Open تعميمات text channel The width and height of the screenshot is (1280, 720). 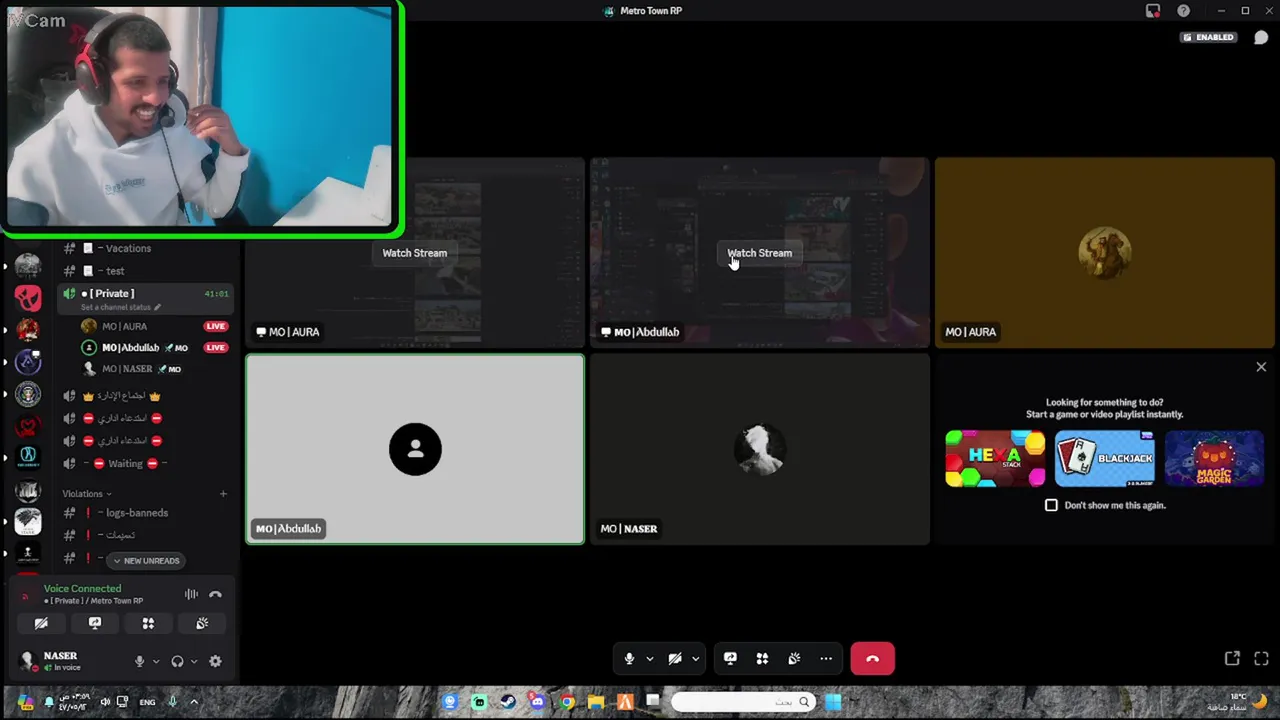pyautogui.click(x=120, y=536)
